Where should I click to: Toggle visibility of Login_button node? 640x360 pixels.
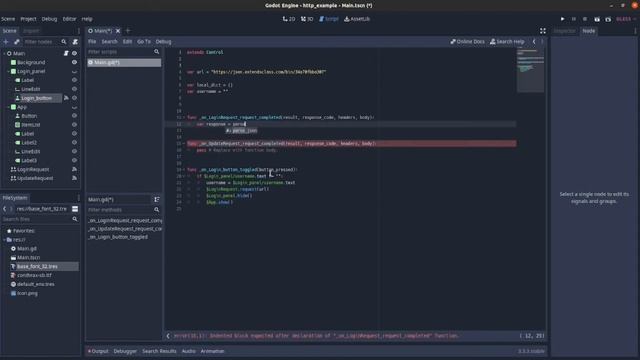click(74, 98)
